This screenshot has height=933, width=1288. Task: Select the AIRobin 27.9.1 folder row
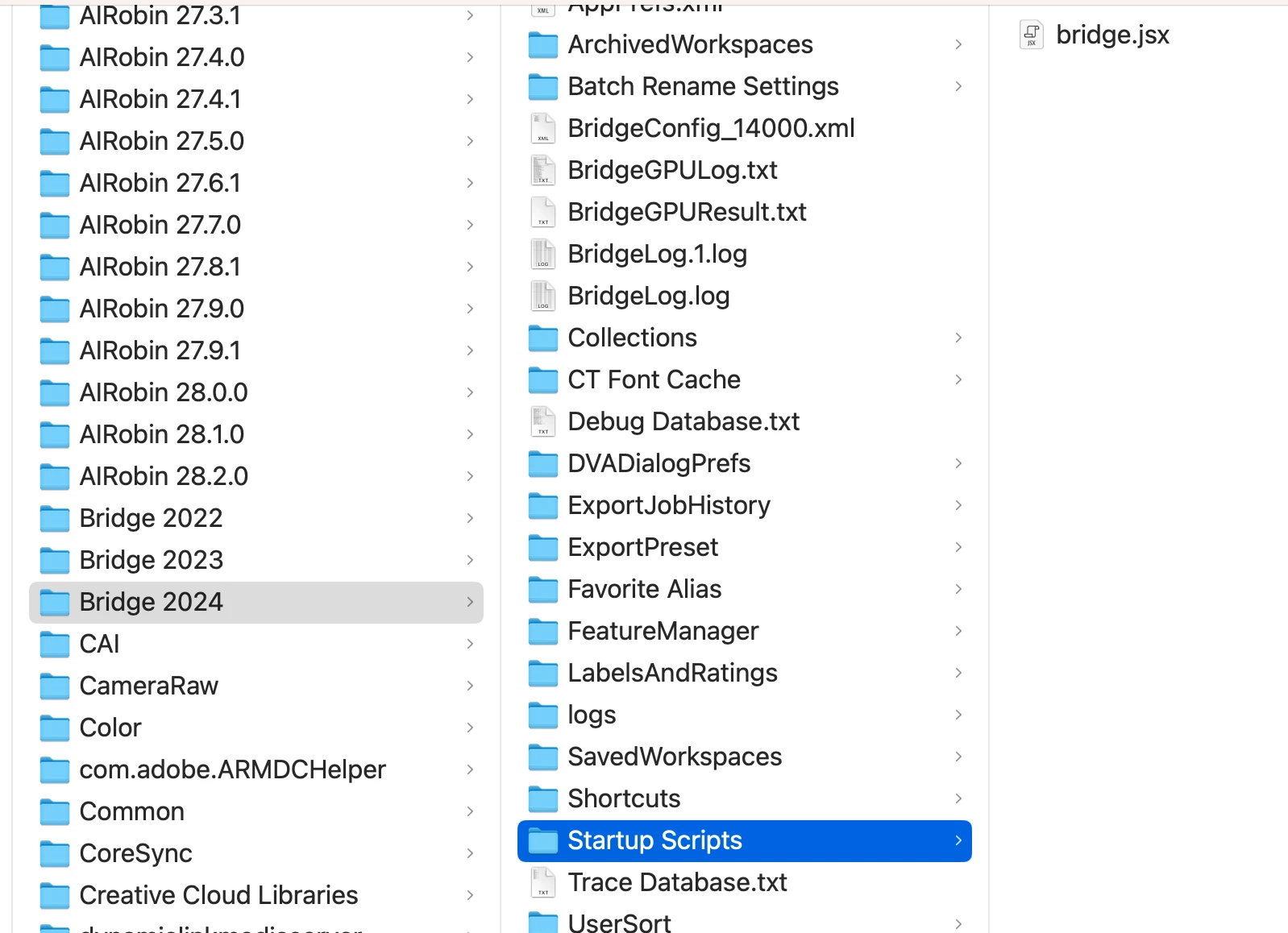(256, 350)
